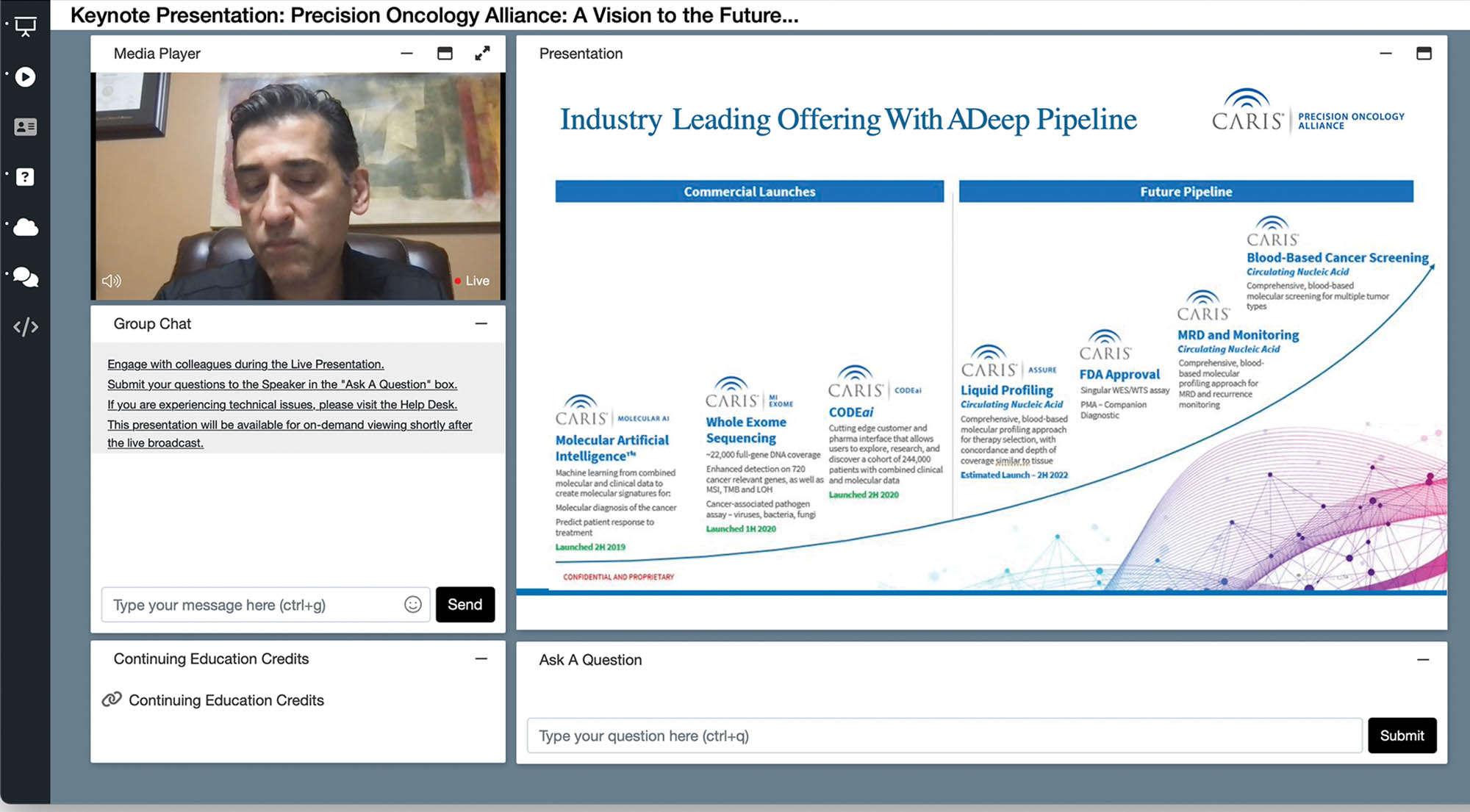Click the Send chat button
The height and width of the screenshot is (812, 1470).
tap(465, 604)
